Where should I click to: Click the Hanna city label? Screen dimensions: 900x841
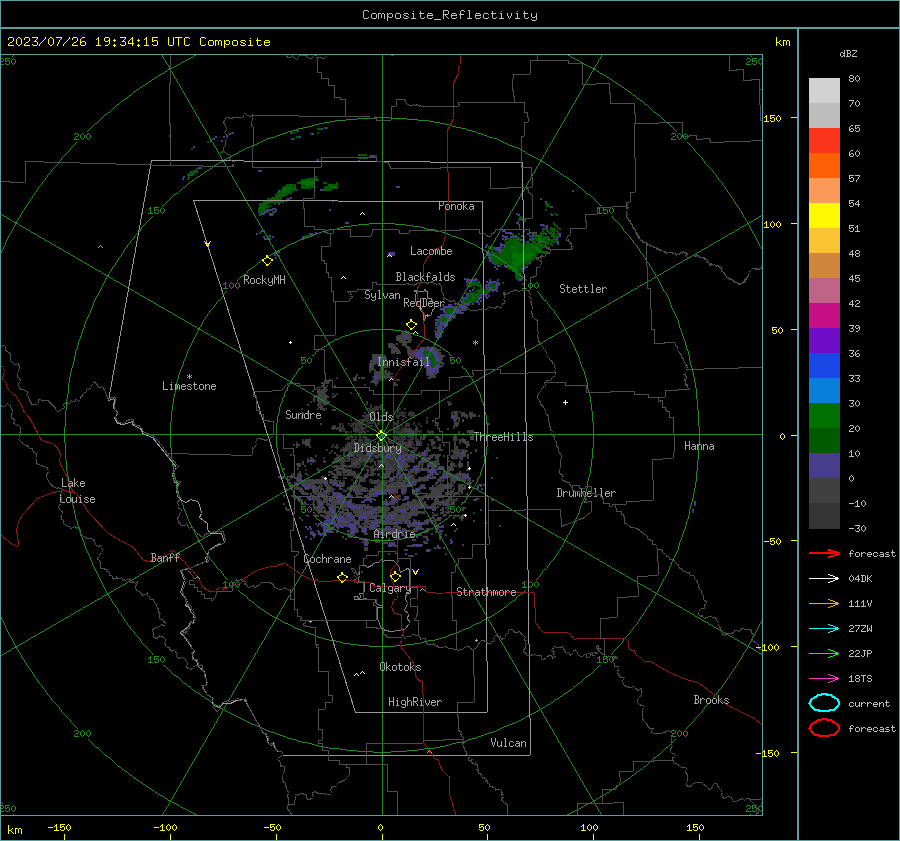[699, 446]
